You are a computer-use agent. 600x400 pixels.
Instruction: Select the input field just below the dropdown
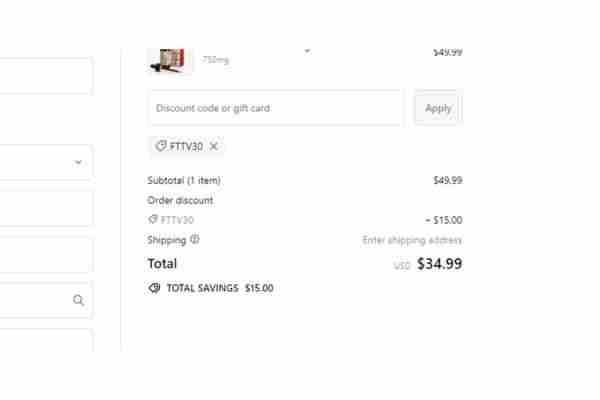coord(46,209)
